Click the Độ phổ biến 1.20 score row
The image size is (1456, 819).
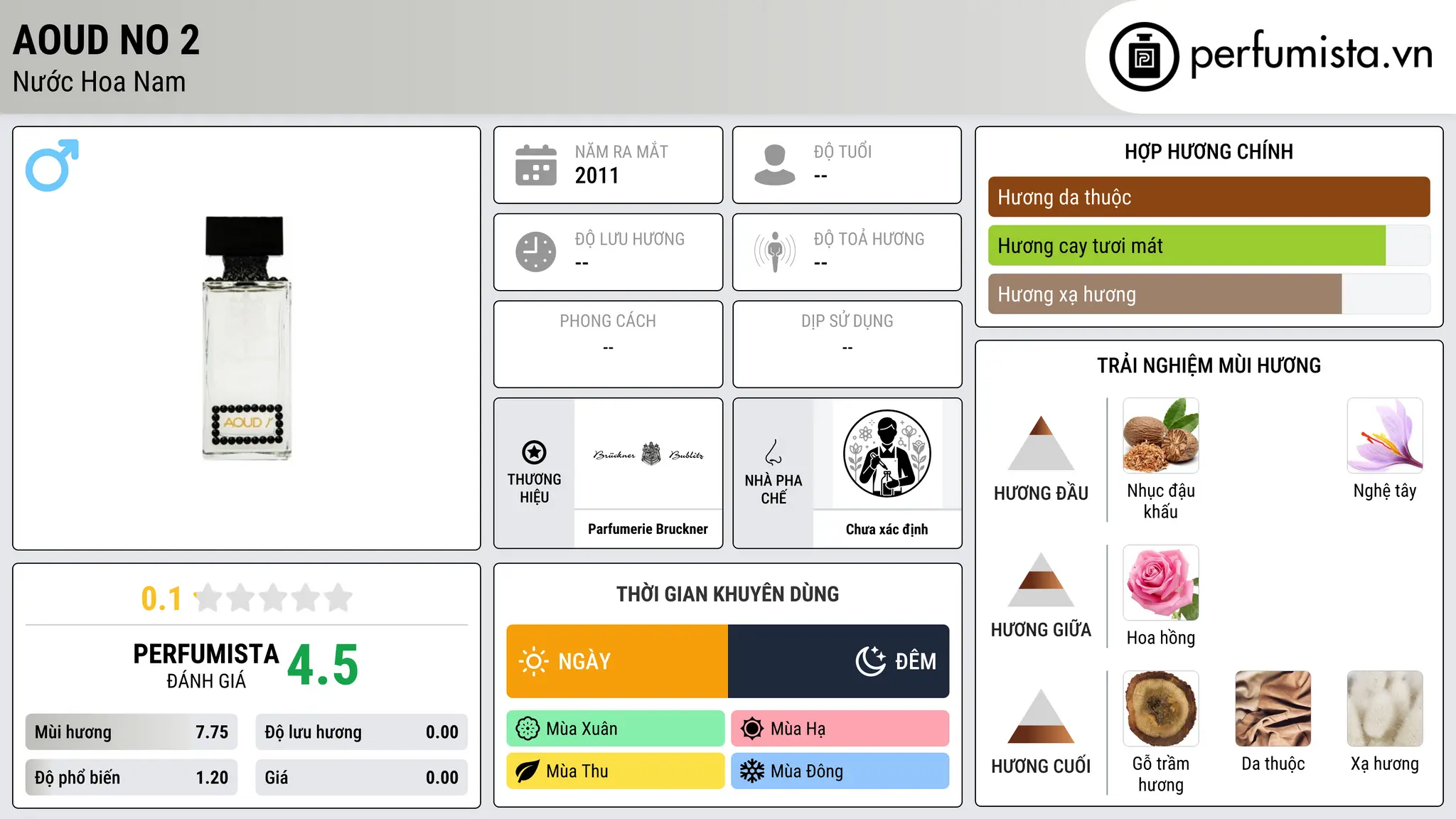[132, 778]
